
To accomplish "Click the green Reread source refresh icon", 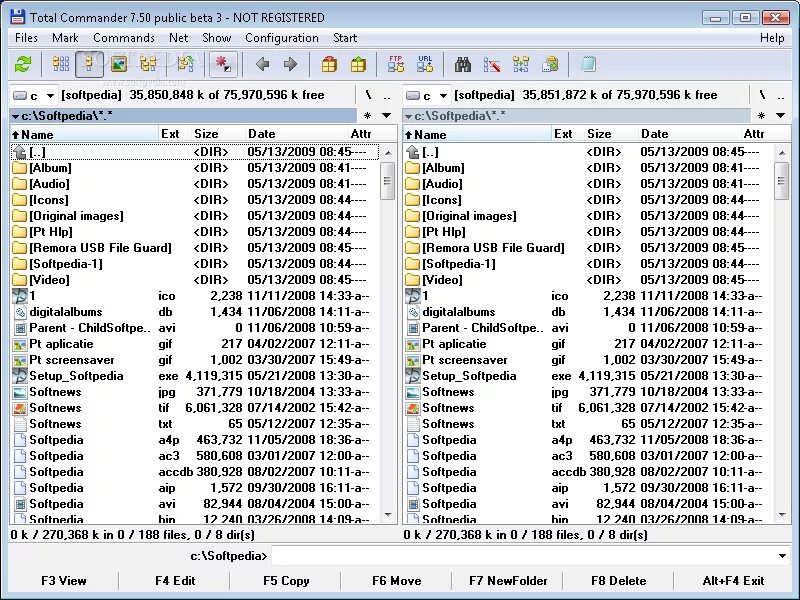I will 23,64.
